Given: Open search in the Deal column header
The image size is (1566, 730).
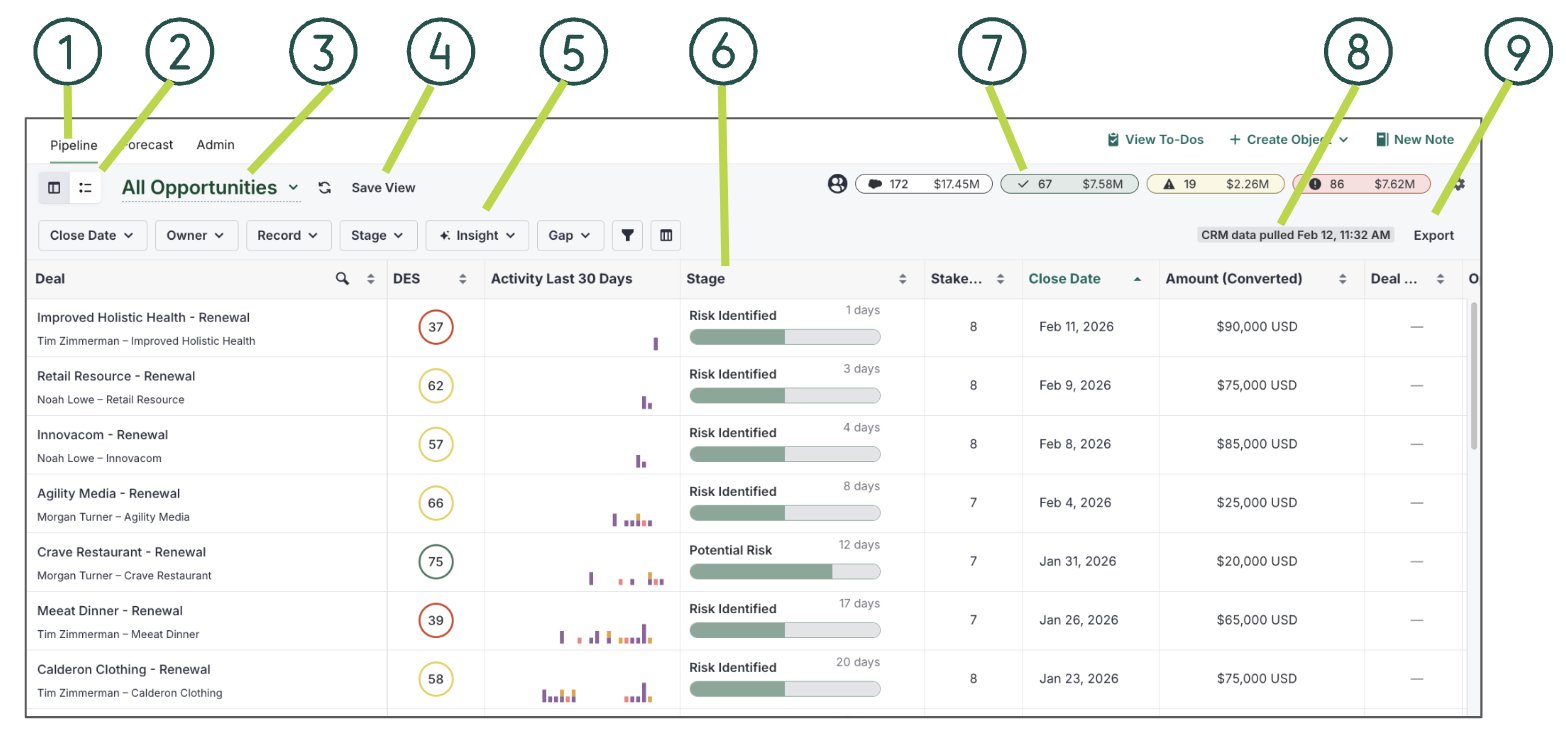Looking at the screenshot, I should tap(343, 278).
